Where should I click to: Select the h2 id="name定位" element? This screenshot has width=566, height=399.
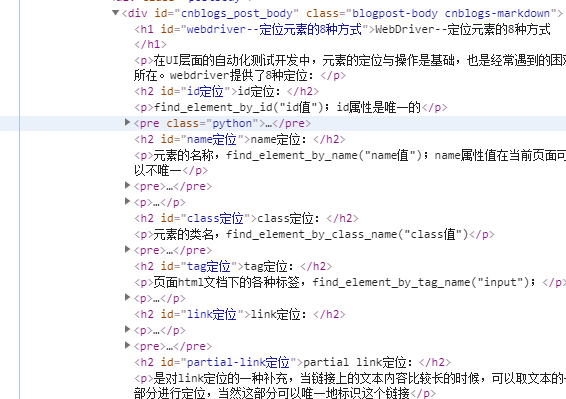pyautogui.click(x=240, y=139)
